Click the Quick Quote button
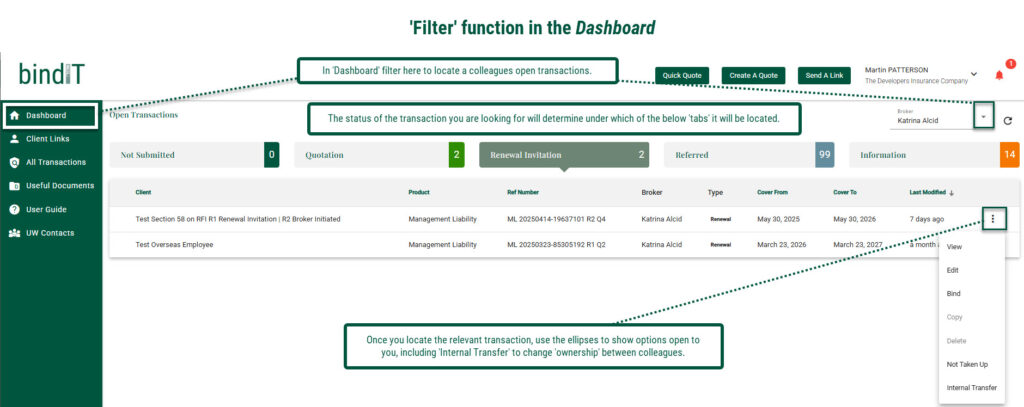Screen dimensions: 1024x407 tap(682, 76)
